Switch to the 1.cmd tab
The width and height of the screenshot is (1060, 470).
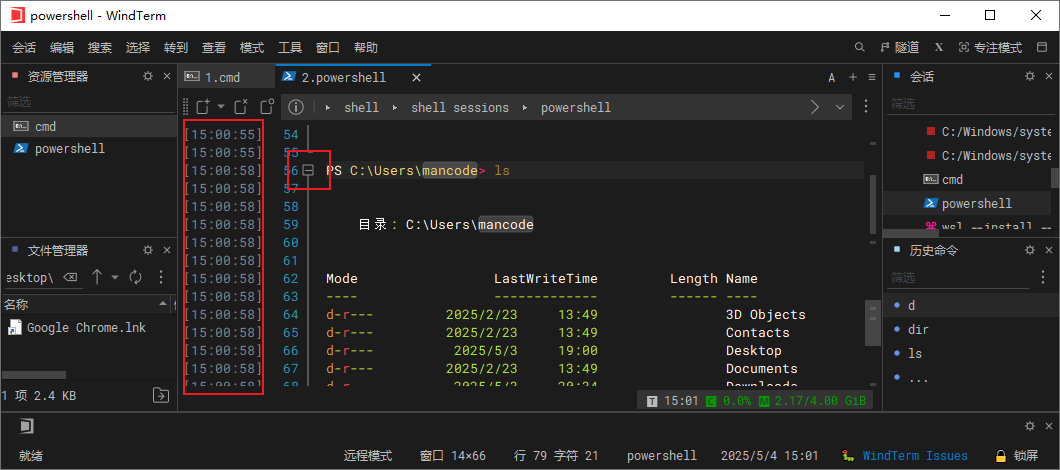pos(222,77)
